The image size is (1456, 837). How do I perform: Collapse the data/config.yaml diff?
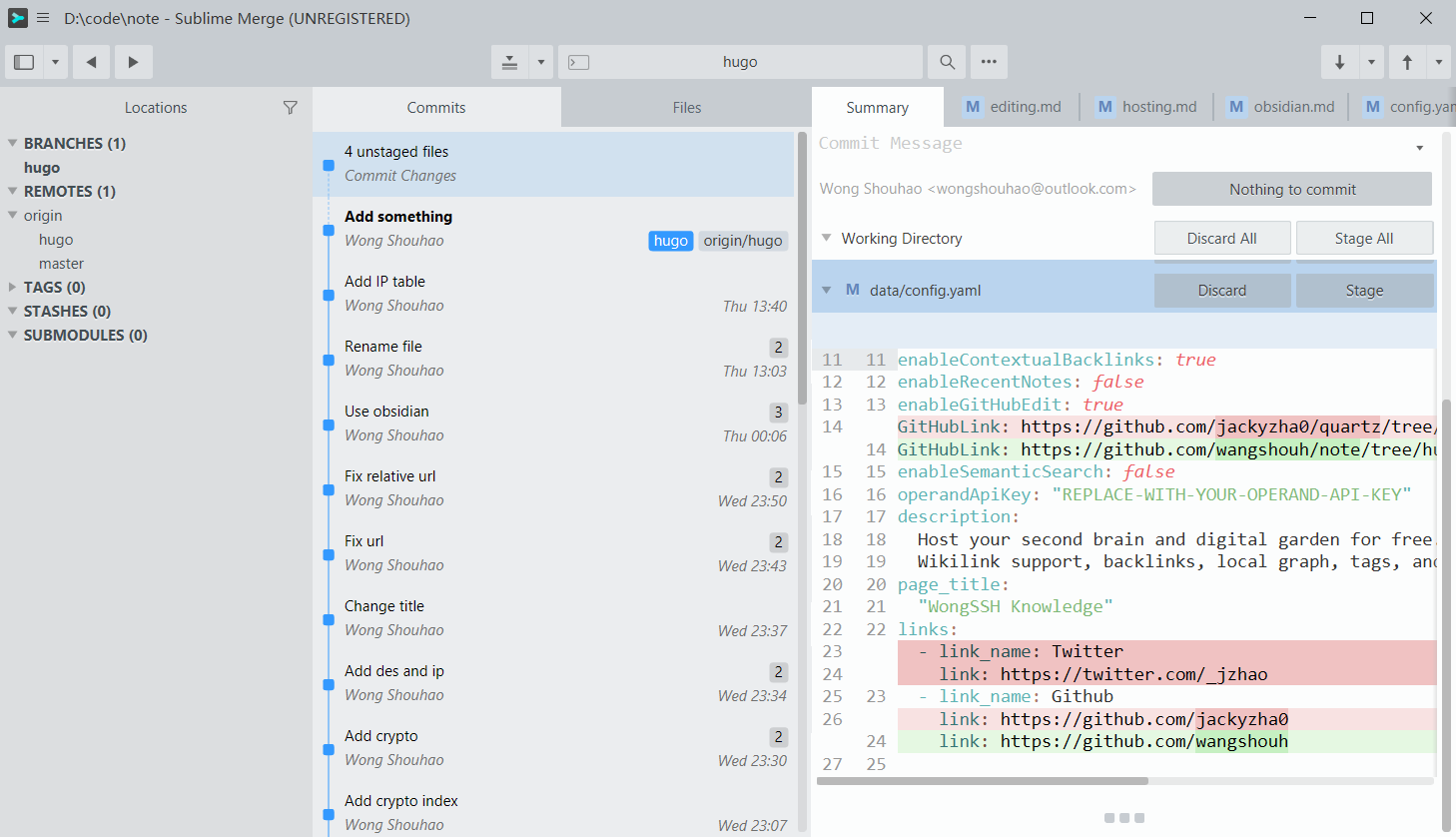pyautogui.click(x=826, y=289)
